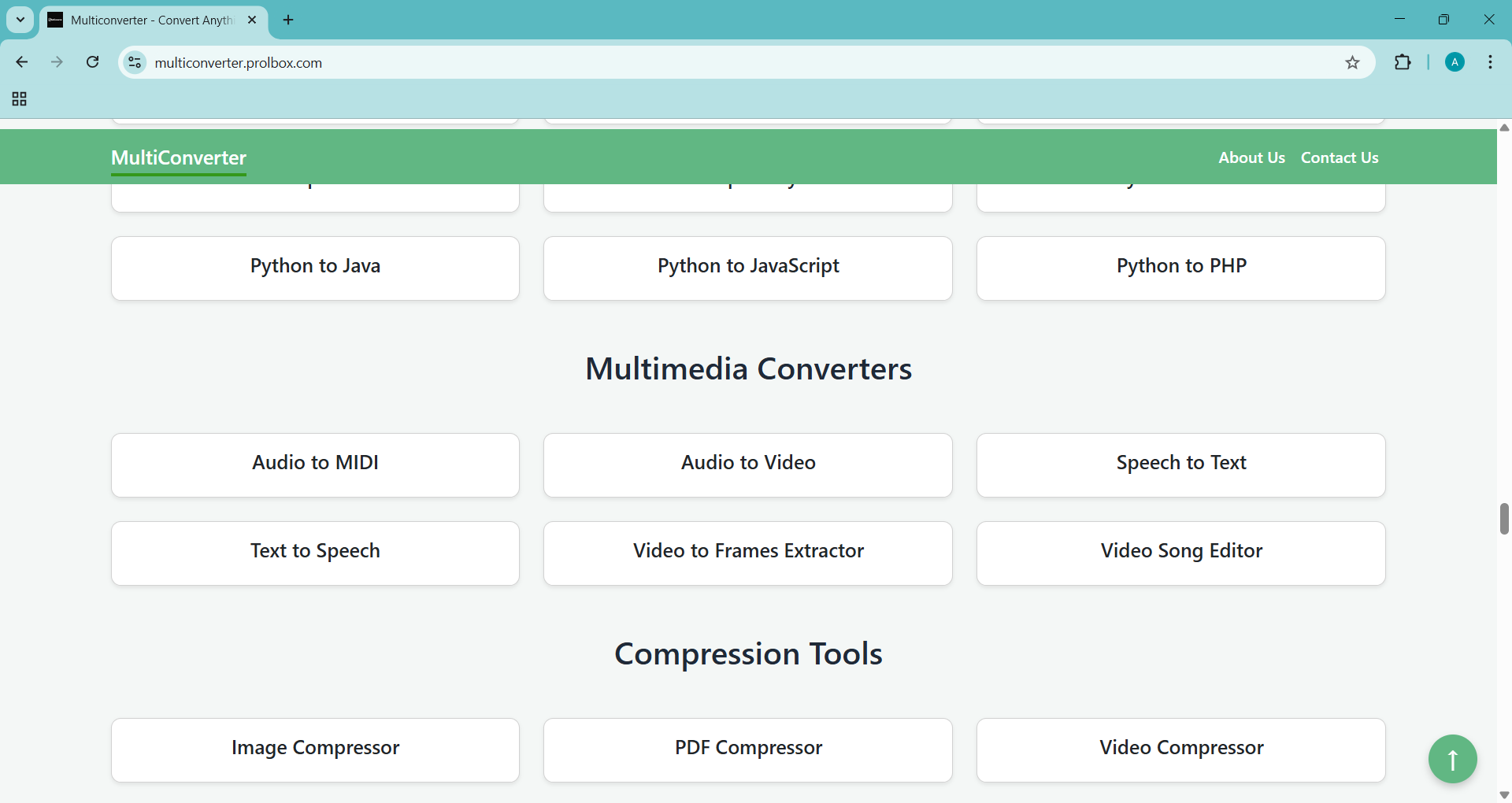This screenshot has height=803, width=1512.
Task: Reload the page
Action: click(93, 62)
